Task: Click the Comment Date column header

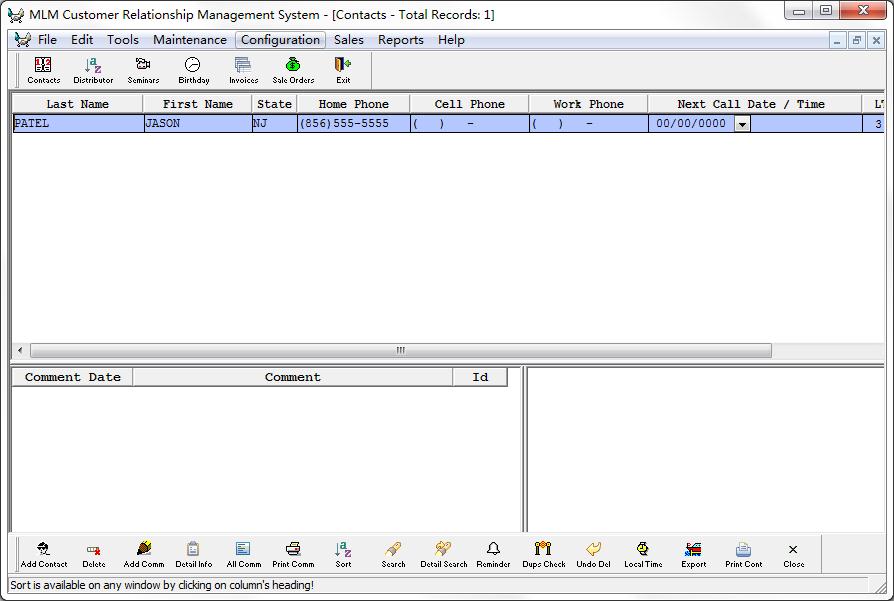Action: coord(72,377)
